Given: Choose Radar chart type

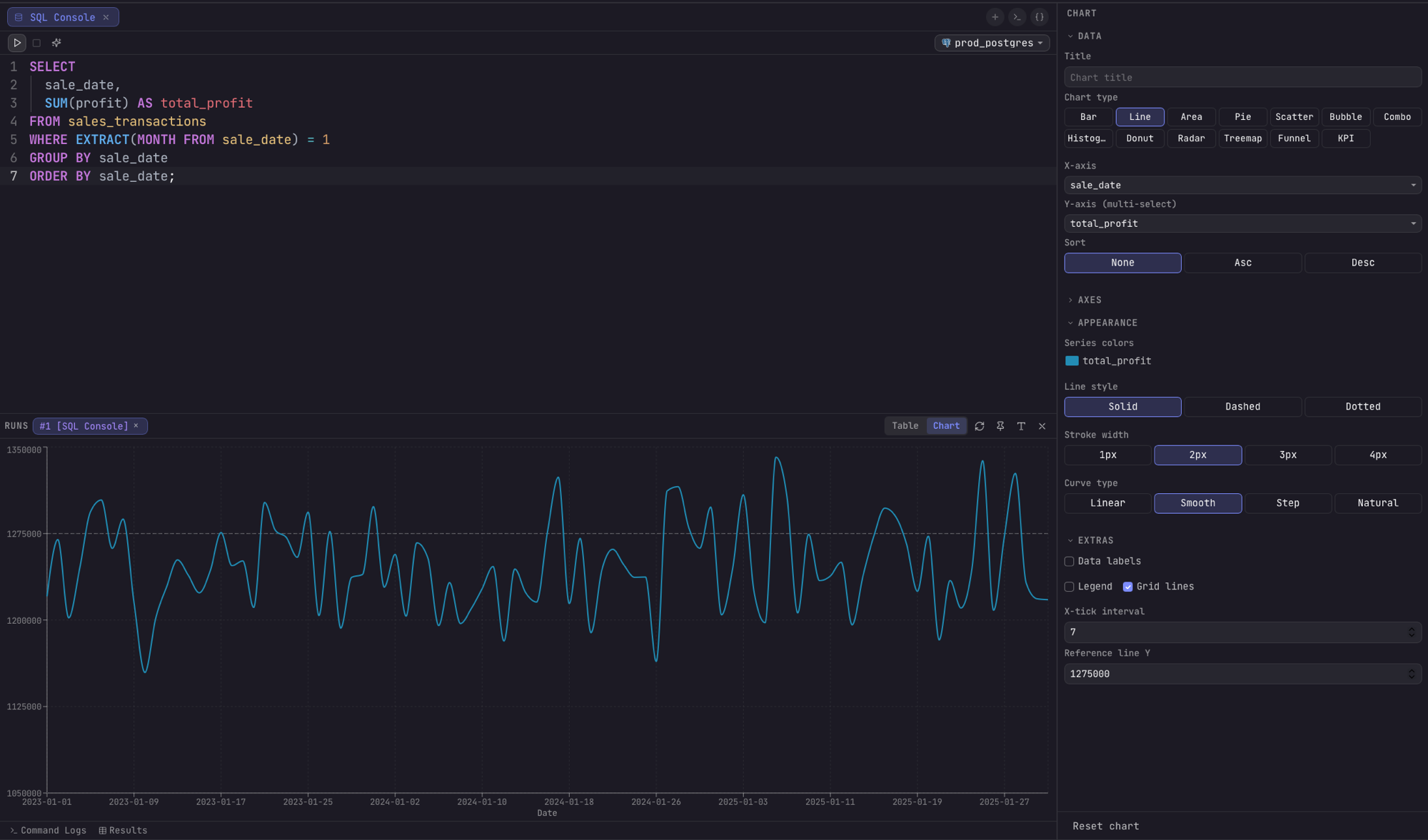Looking at the screenshot, I should point(1191,138).
